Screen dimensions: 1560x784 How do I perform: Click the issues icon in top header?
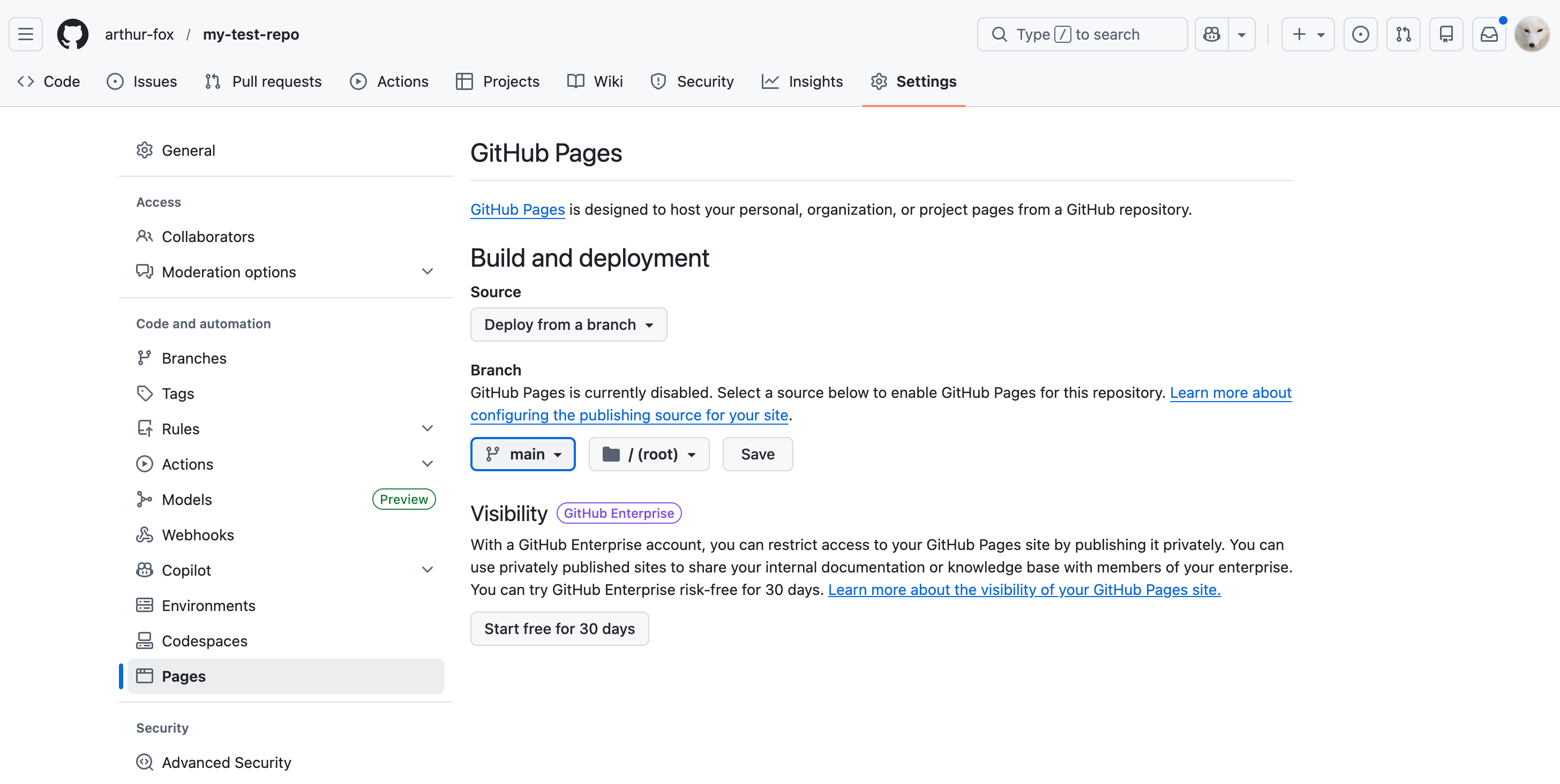coord(1360,34)
